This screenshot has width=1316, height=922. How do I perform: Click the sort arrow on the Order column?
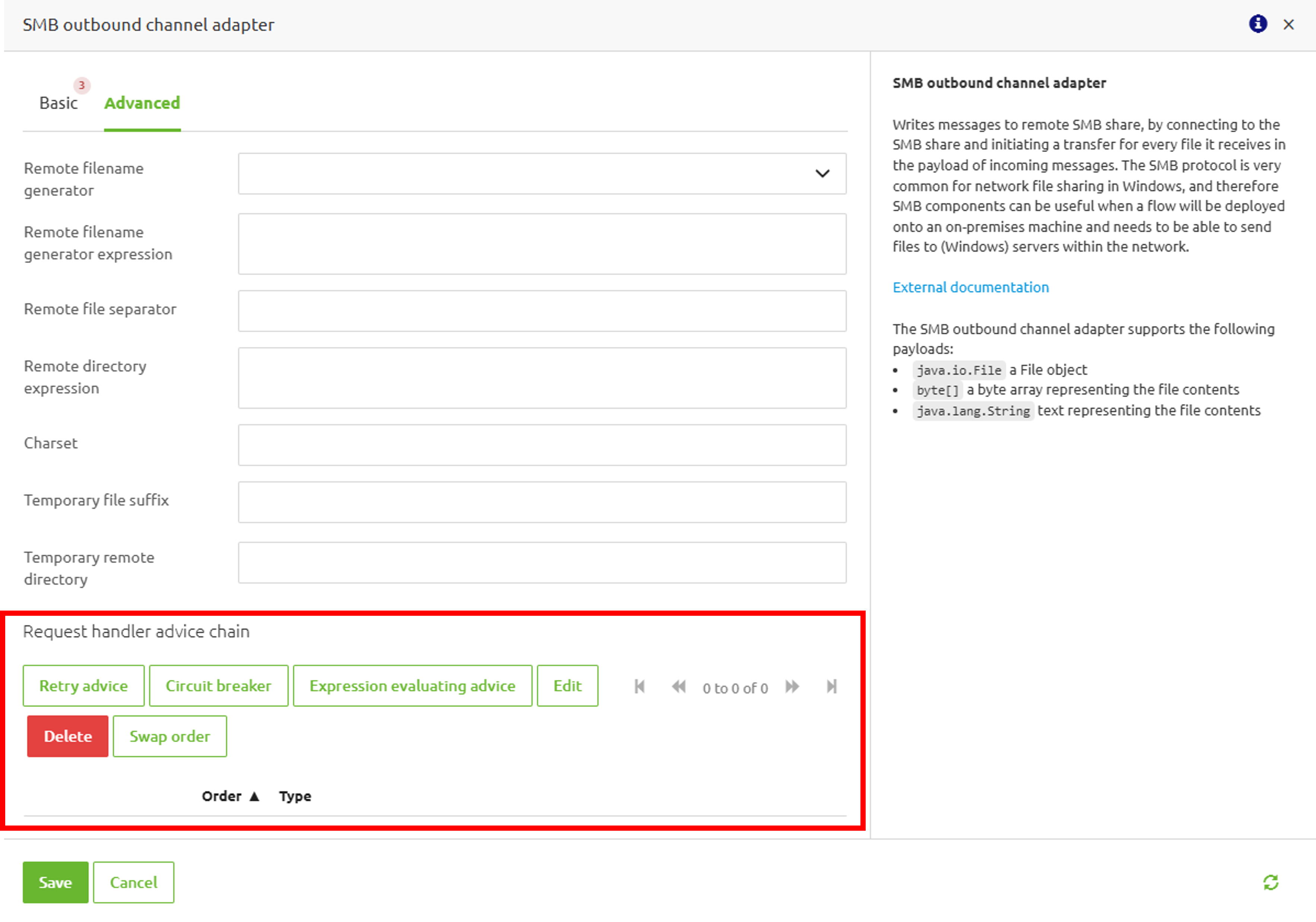(254, 796)
